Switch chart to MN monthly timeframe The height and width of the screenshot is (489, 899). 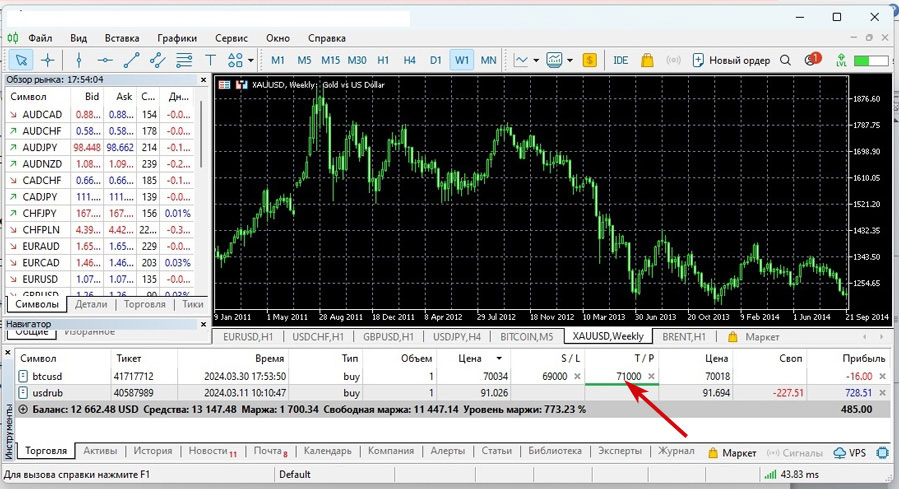488,60
